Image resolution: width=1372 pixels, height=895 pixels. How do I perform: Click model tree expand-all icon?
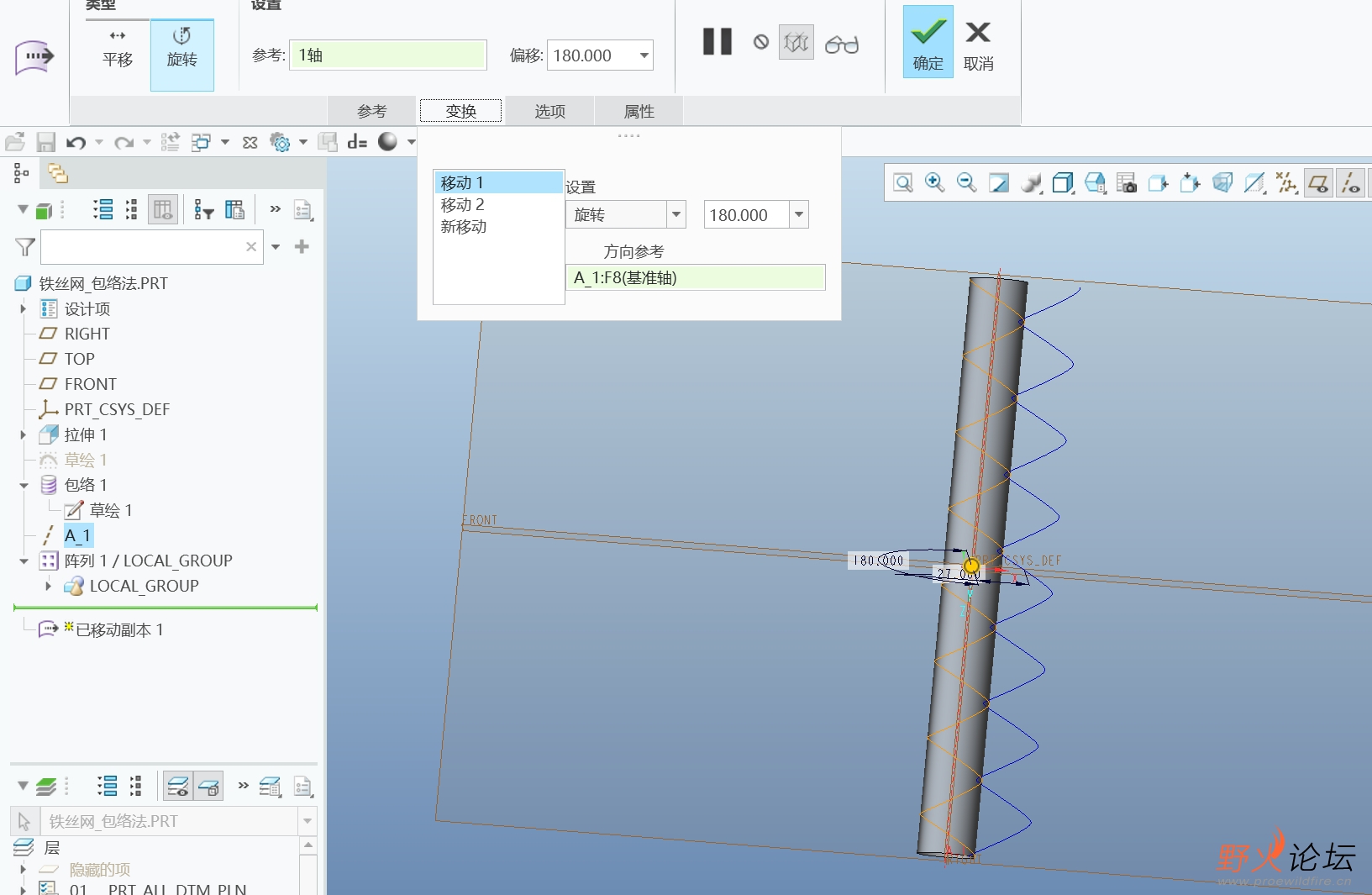coord(103,209)
